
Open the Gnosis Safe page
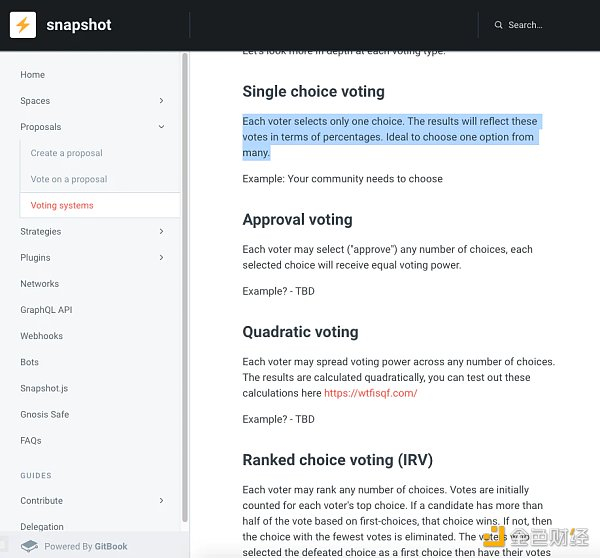45,414
